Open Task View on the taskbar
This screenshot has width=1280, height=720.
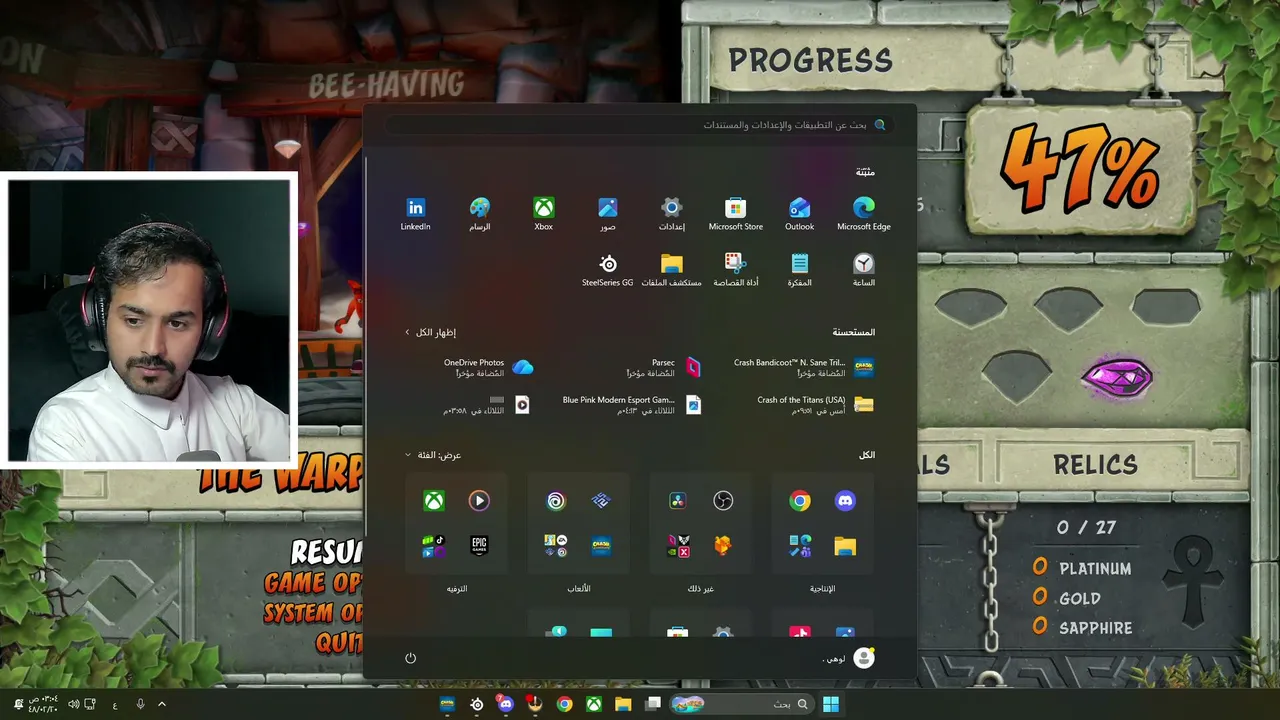[653, 704]
